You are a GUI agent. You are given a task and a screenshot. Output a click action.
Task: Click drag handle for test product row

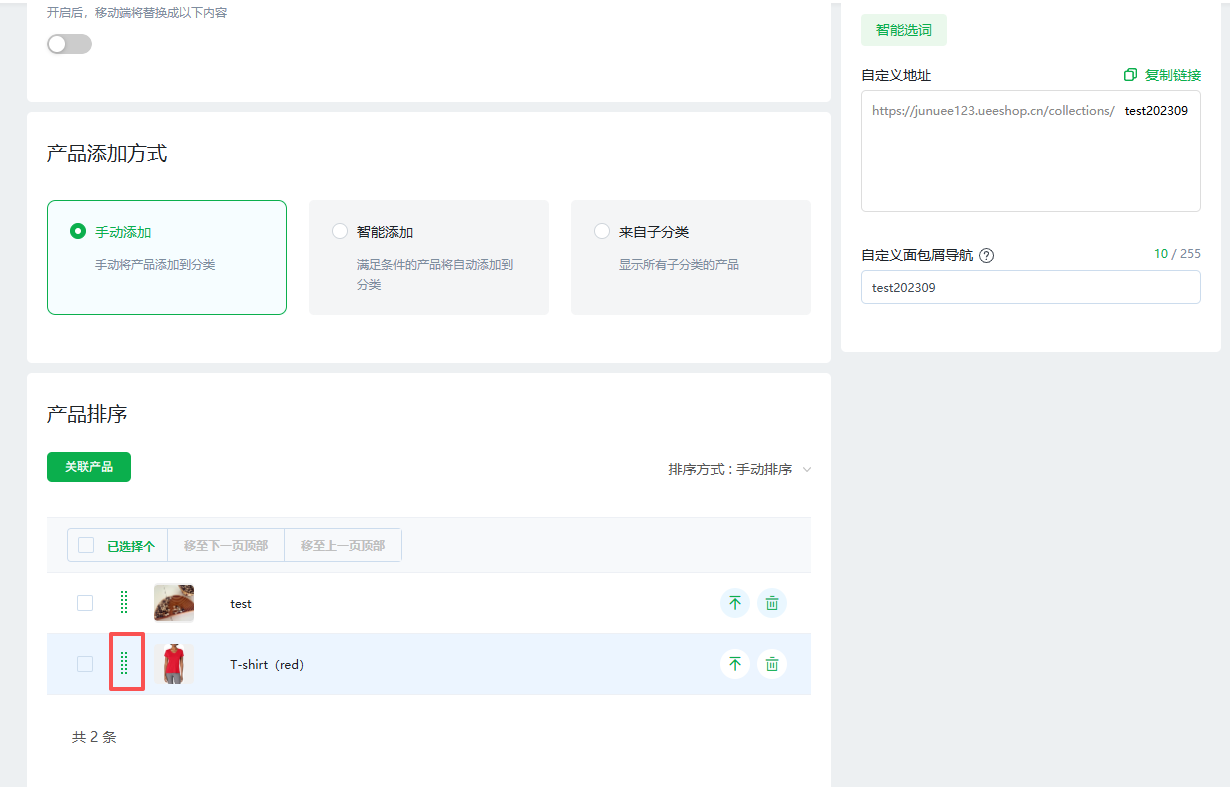click(x=125, y=602)
